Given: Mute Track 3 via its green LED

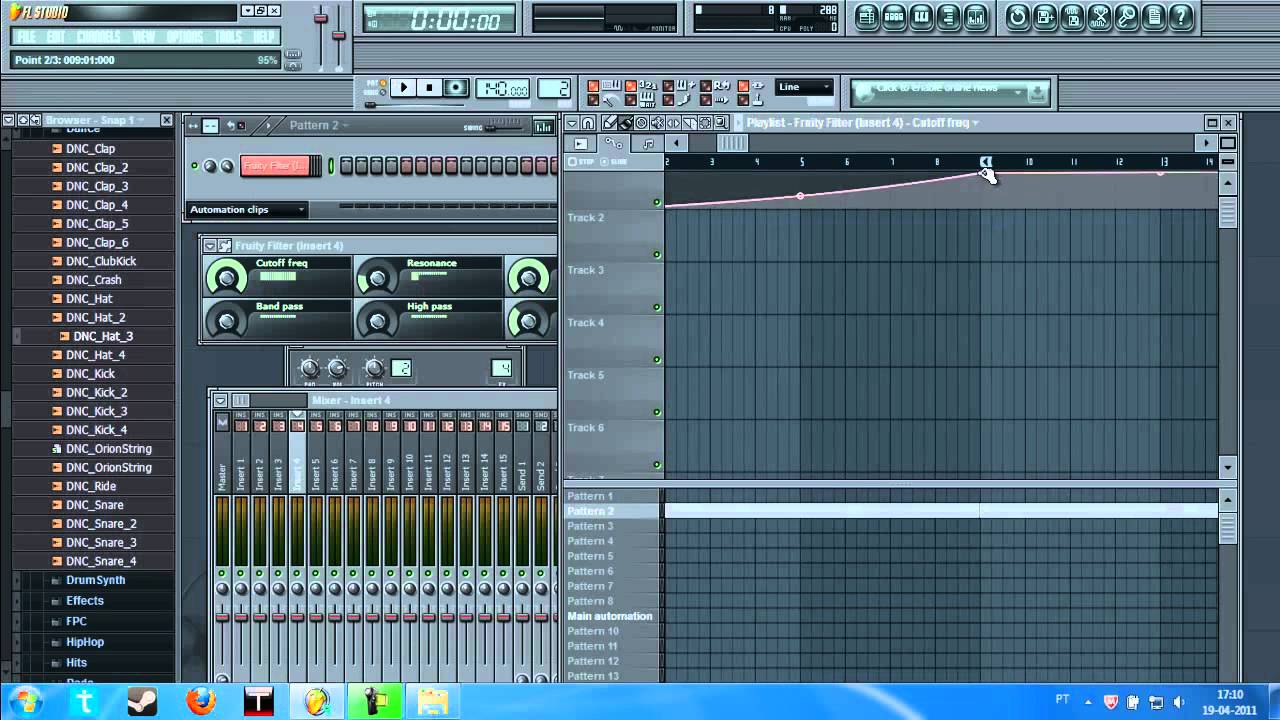Looking at the screenshot, I should click(657, 307).
